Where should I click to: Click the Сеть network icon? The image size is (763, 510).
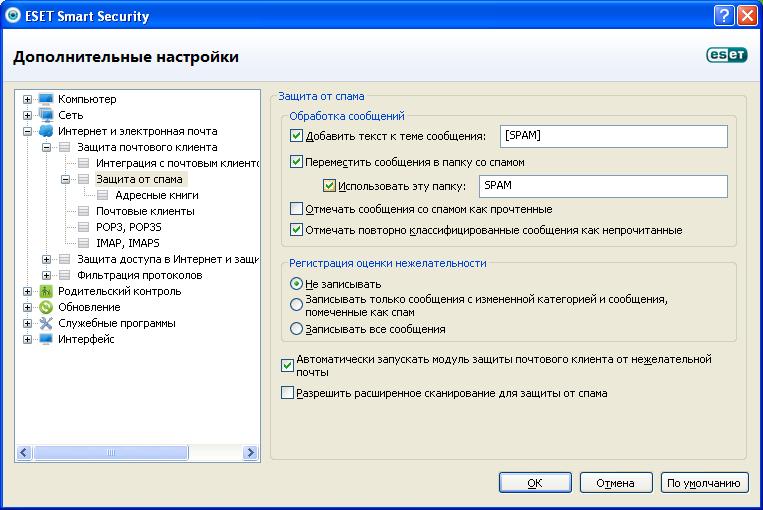coord(46,115)
